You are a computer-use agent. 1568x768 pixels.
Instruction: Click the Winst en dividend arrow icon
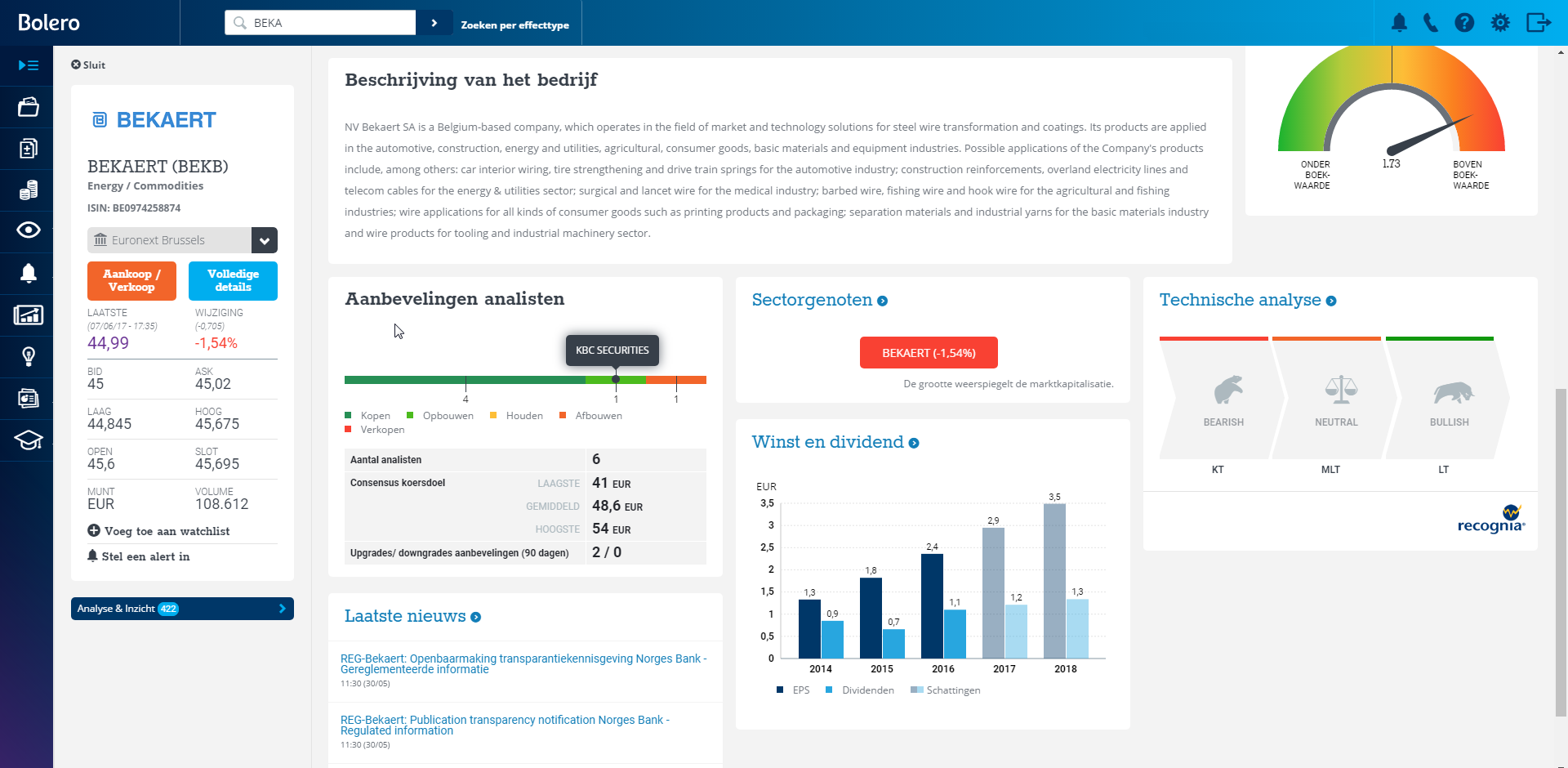click(914, 444)
